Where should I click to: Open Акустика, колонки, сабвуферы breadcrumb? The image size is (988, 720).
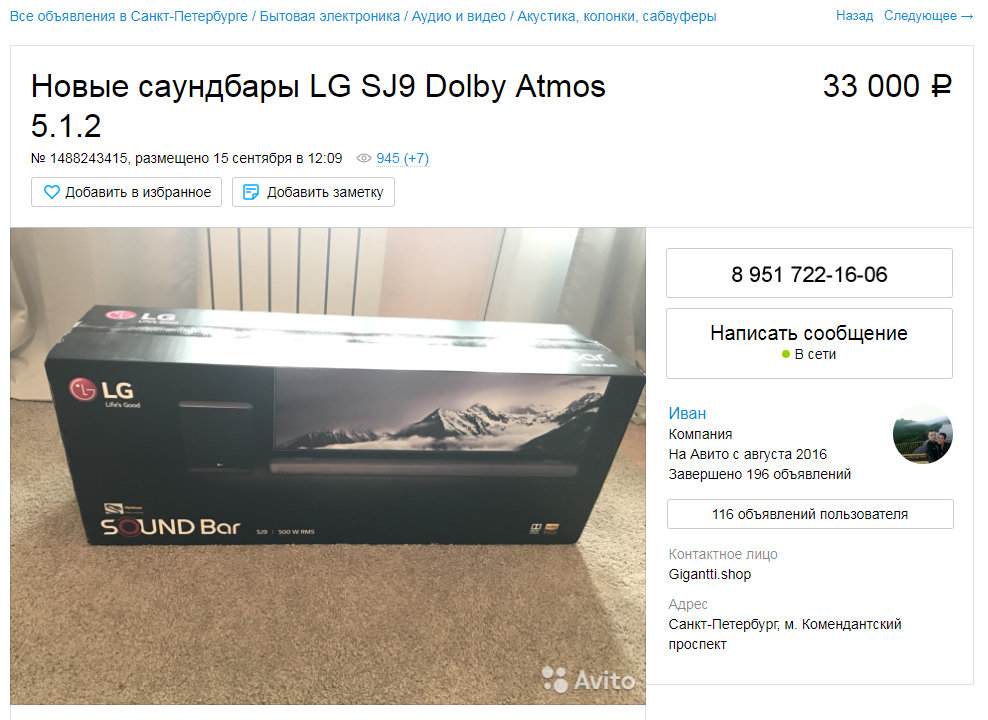(617, 16)
